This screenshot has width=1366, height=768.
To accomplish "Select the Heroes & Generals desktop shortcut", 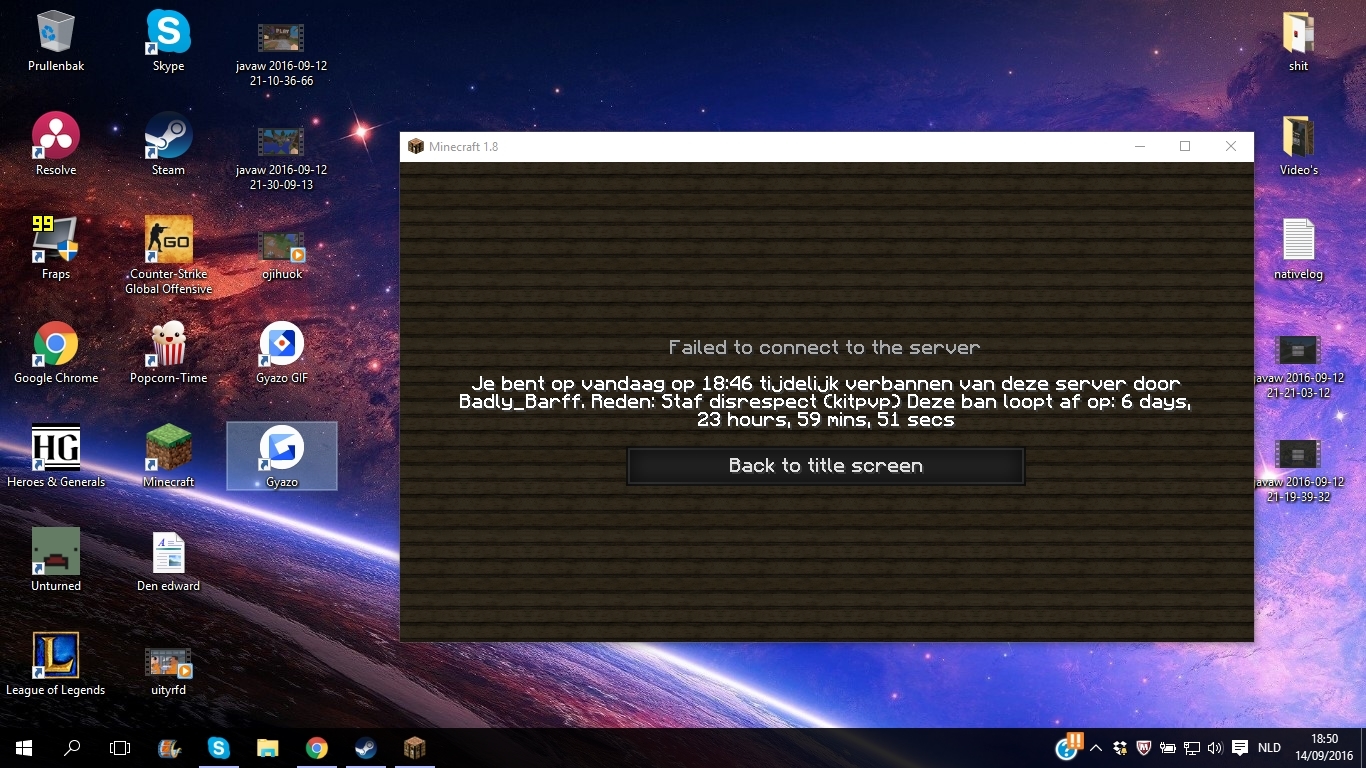I will (x=56, y=457).
